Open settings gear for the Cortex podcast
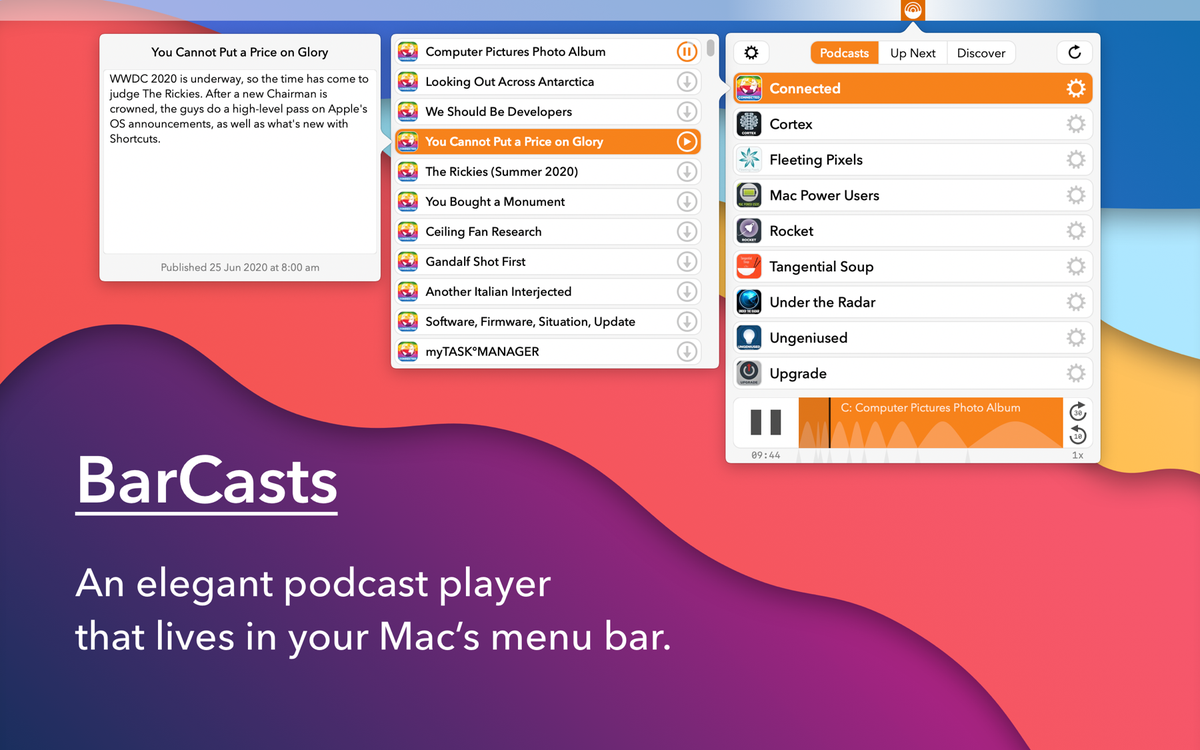The height and width of the screenshot is (750, 1200). (1076, 124)
